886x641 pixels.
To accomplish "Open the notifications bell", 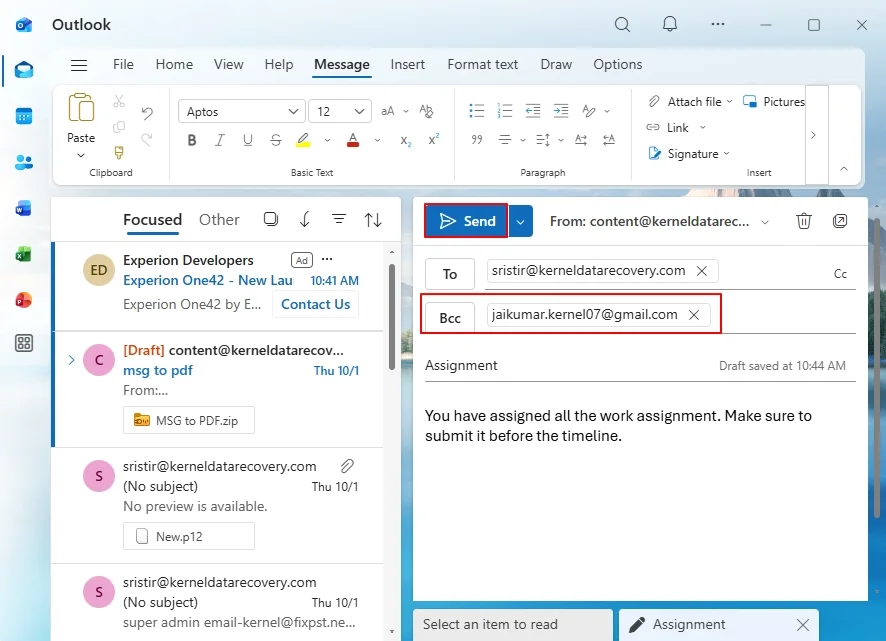I will (670, 24).
